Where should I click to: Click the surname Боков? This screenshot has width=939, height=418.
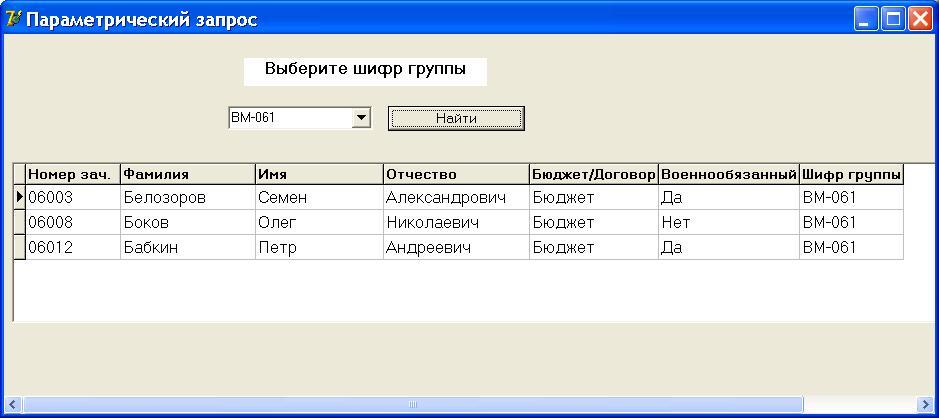tap(146, 222)
